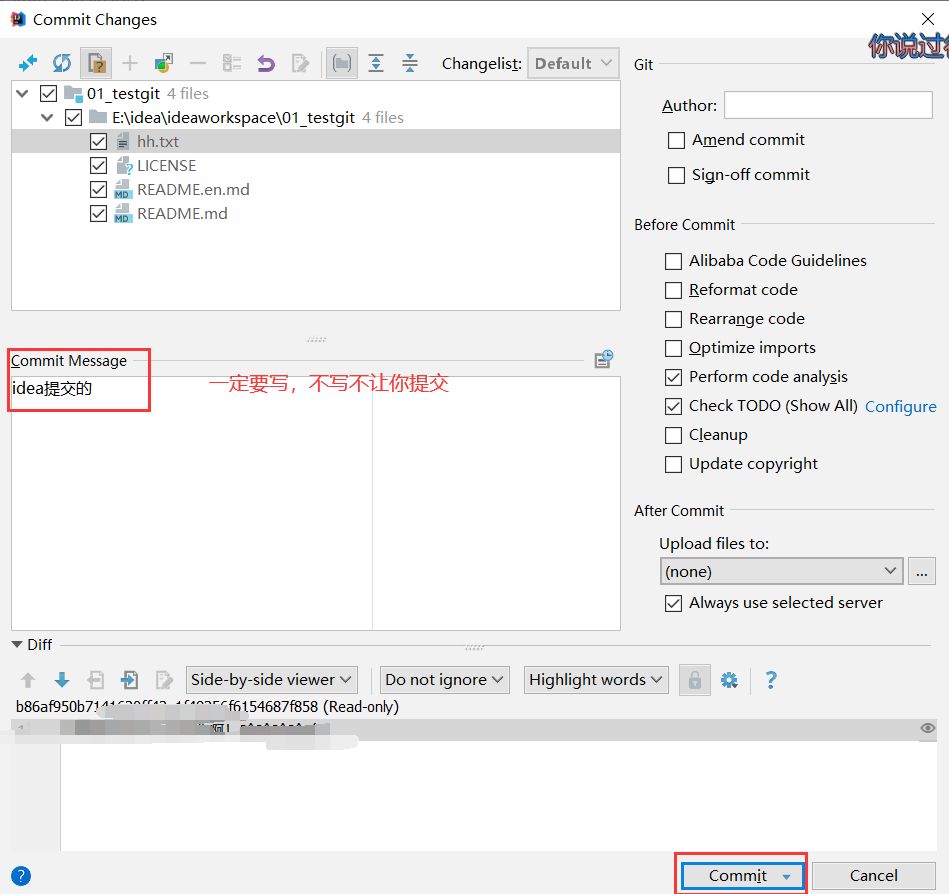Click the Jump to Source pencil icon in the top toolbar
949x894 pixels.
[x=300, y=63]
